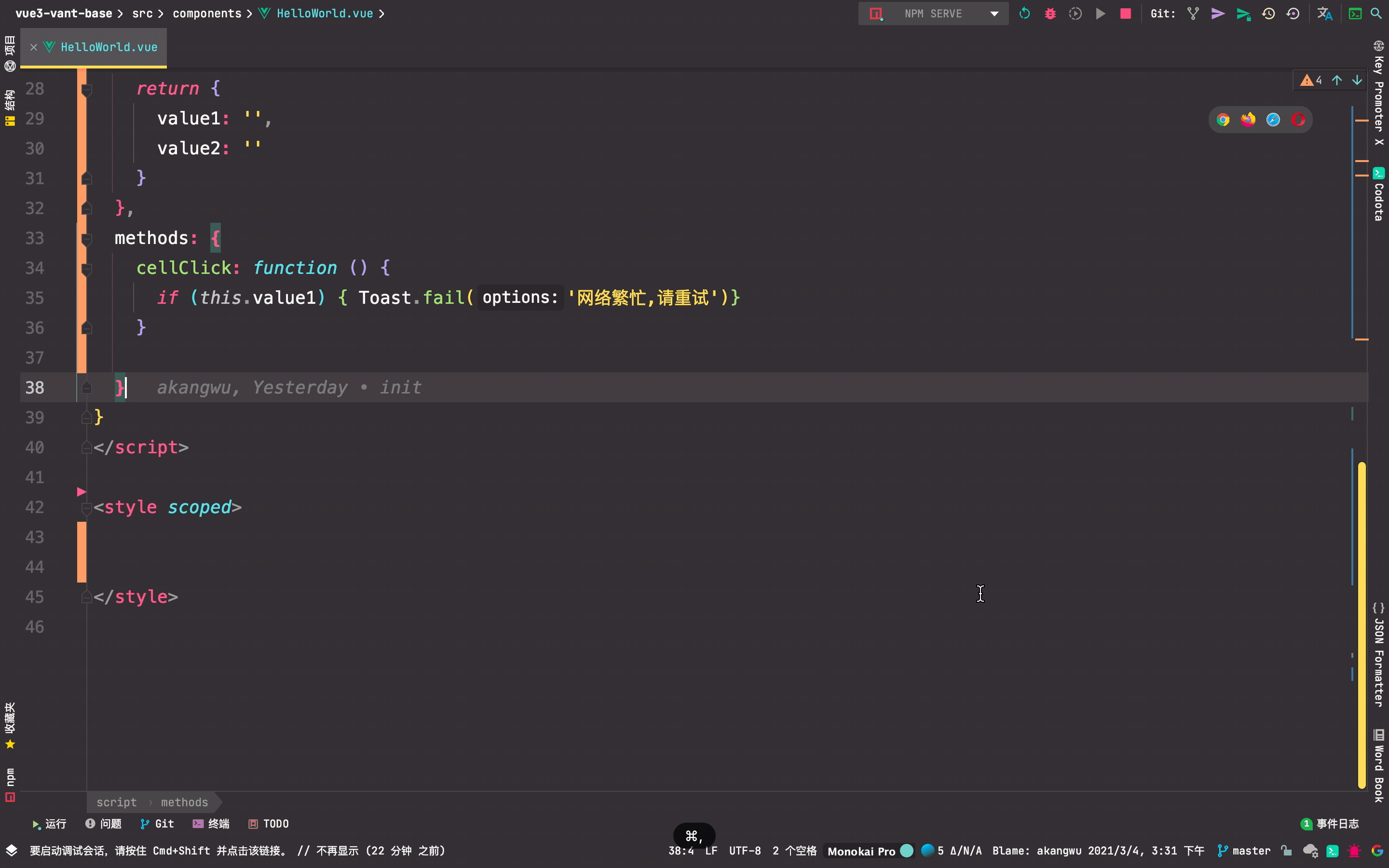Open file preview in Firefox browser
The width and height of the screenshot is (1389, 868).
coord(1248,120)
